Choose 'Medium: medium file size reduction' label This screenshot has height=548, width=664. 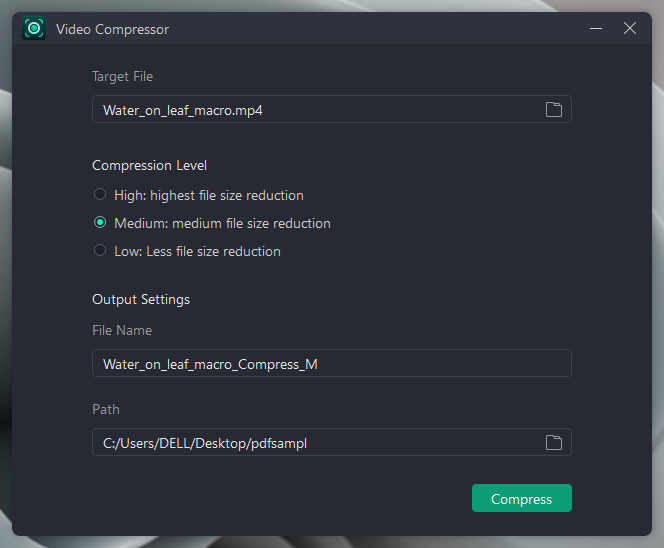[x=222, y=223]
